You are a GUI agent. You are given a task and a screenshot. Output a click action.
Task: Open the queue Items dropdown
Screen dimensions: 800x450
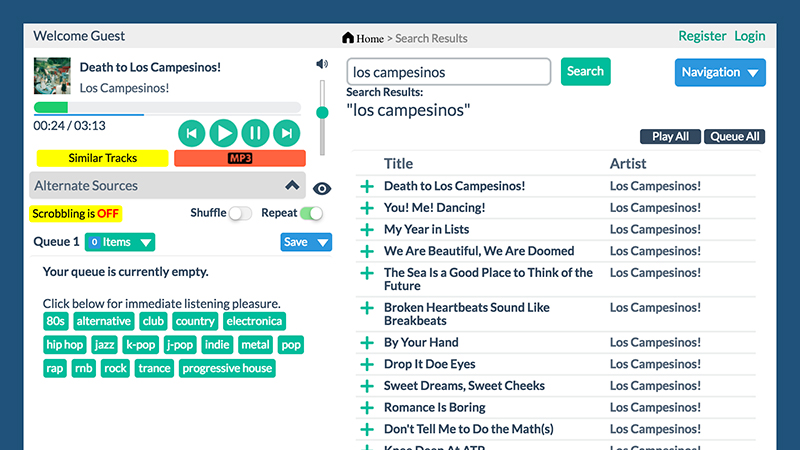point(120,242)
